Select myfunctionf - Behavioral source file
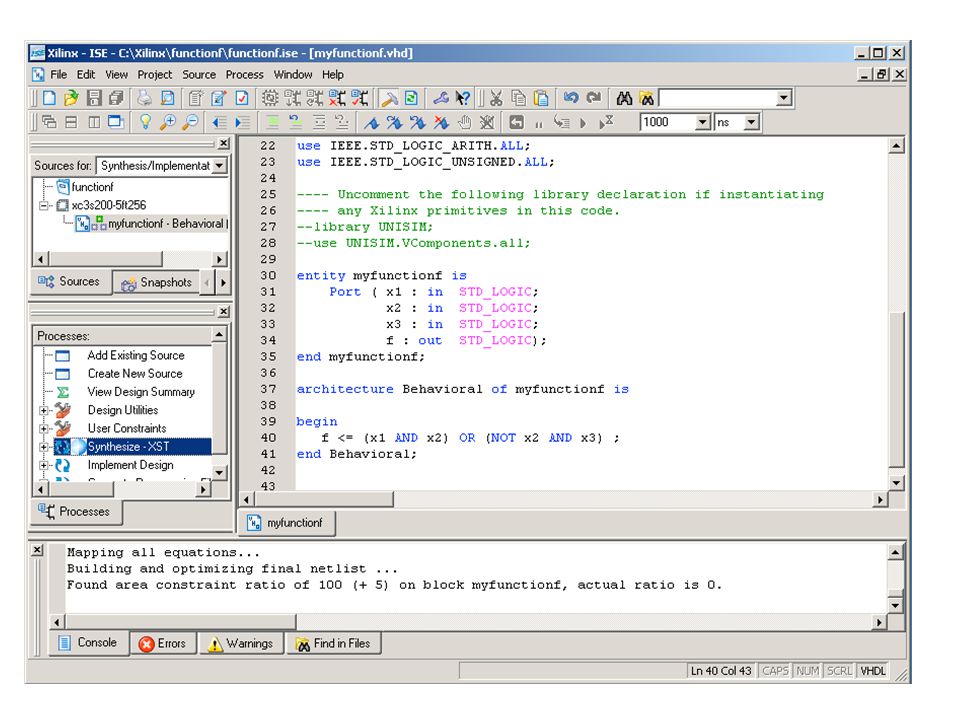This screenshot has height=720, width=960. pos(165,223)
